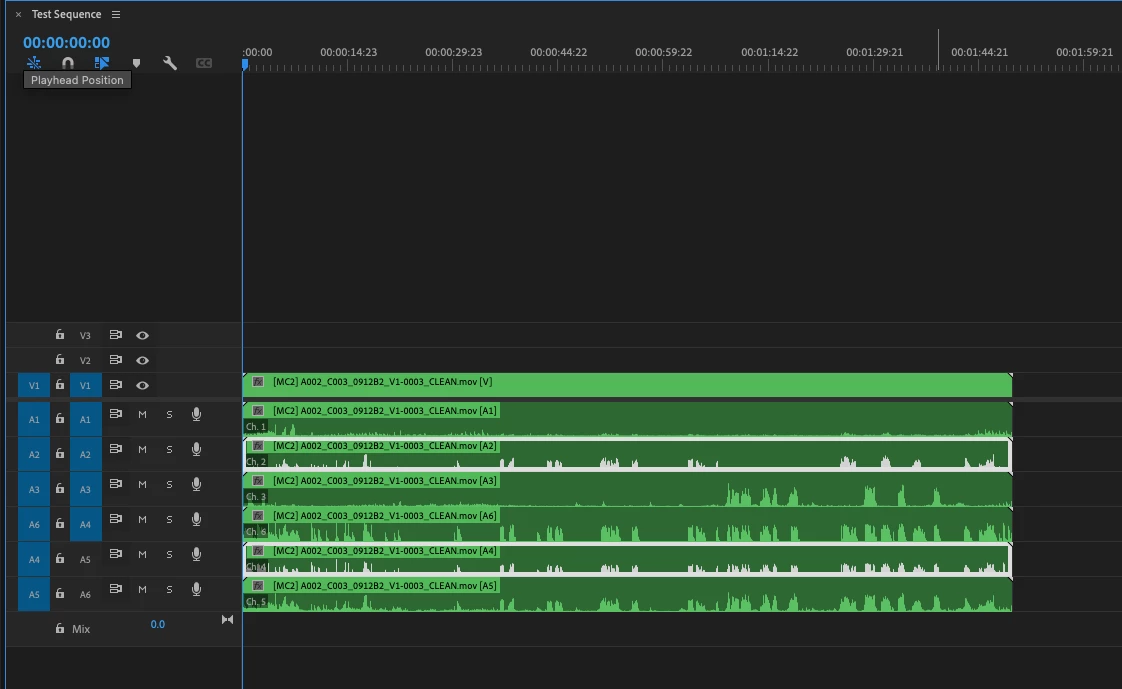The width and height of the screenshot is (1122, 689).
Task: Lock the V3 track padlock
Action: [60, 335]
